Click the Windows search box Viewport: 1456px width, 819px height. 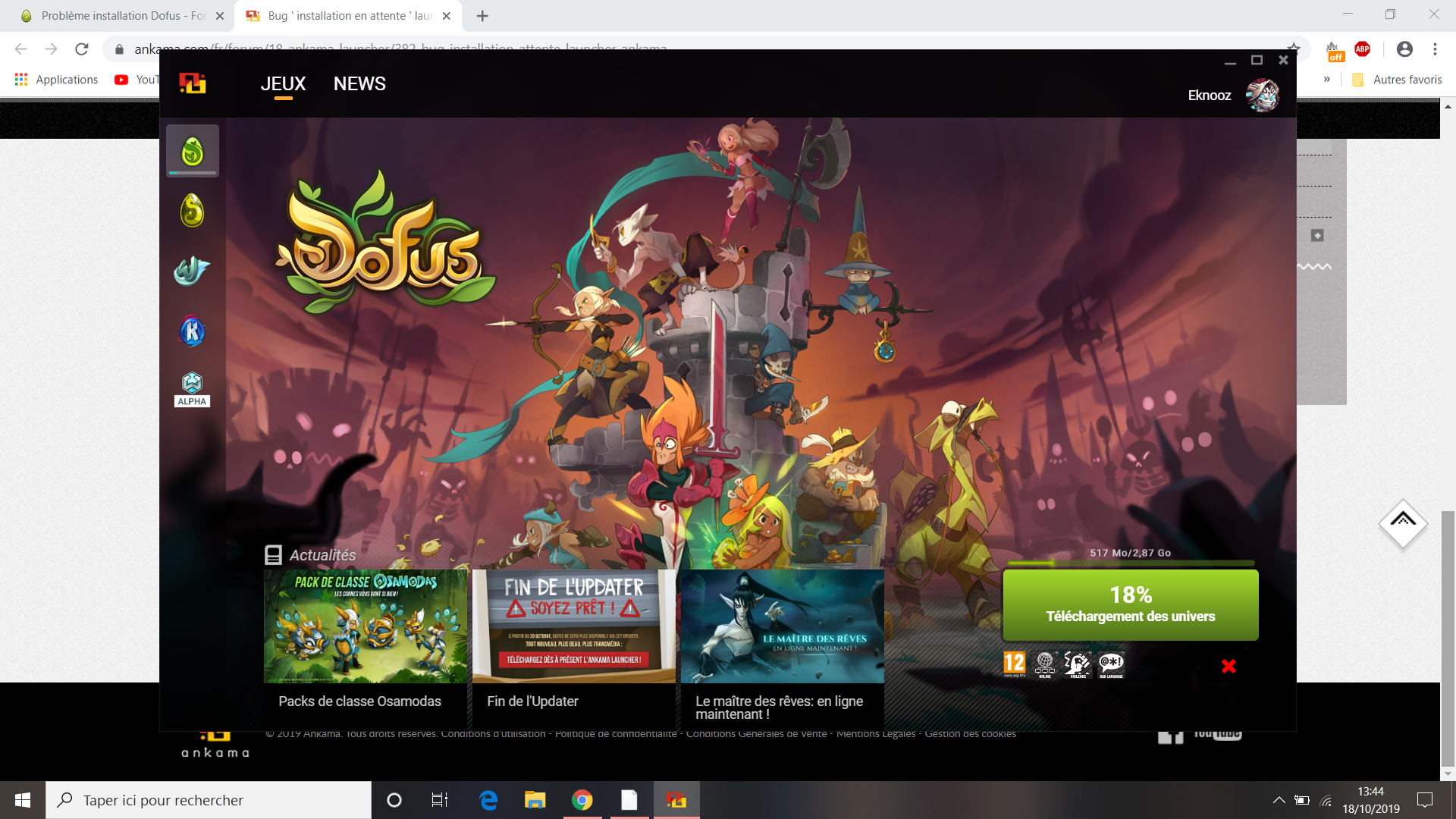[x=209, y=800]
